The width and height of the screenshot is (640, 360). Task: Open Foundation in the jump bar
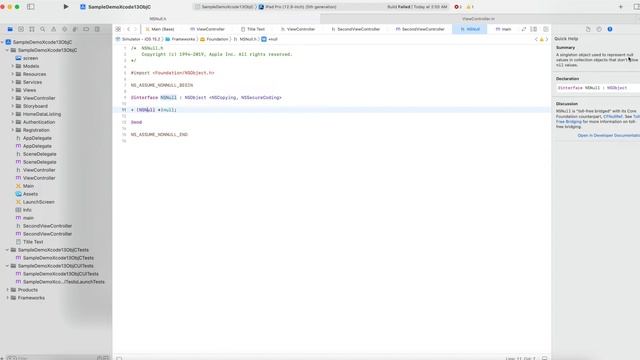coord(214,39)
